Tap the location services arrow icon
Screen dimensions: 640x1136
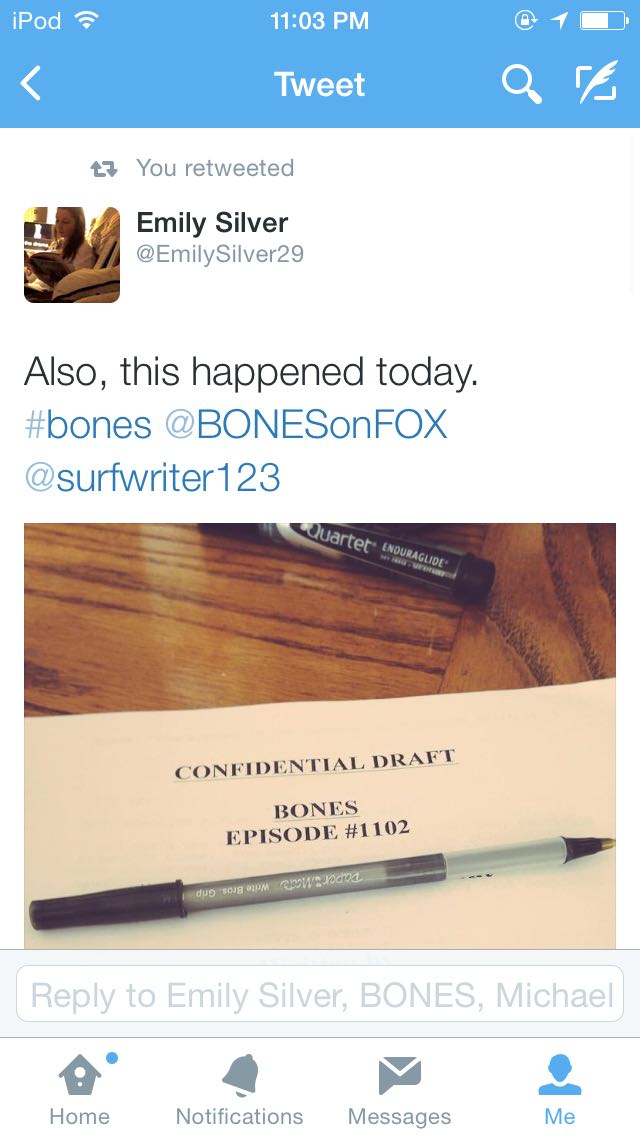click(559, 21)
